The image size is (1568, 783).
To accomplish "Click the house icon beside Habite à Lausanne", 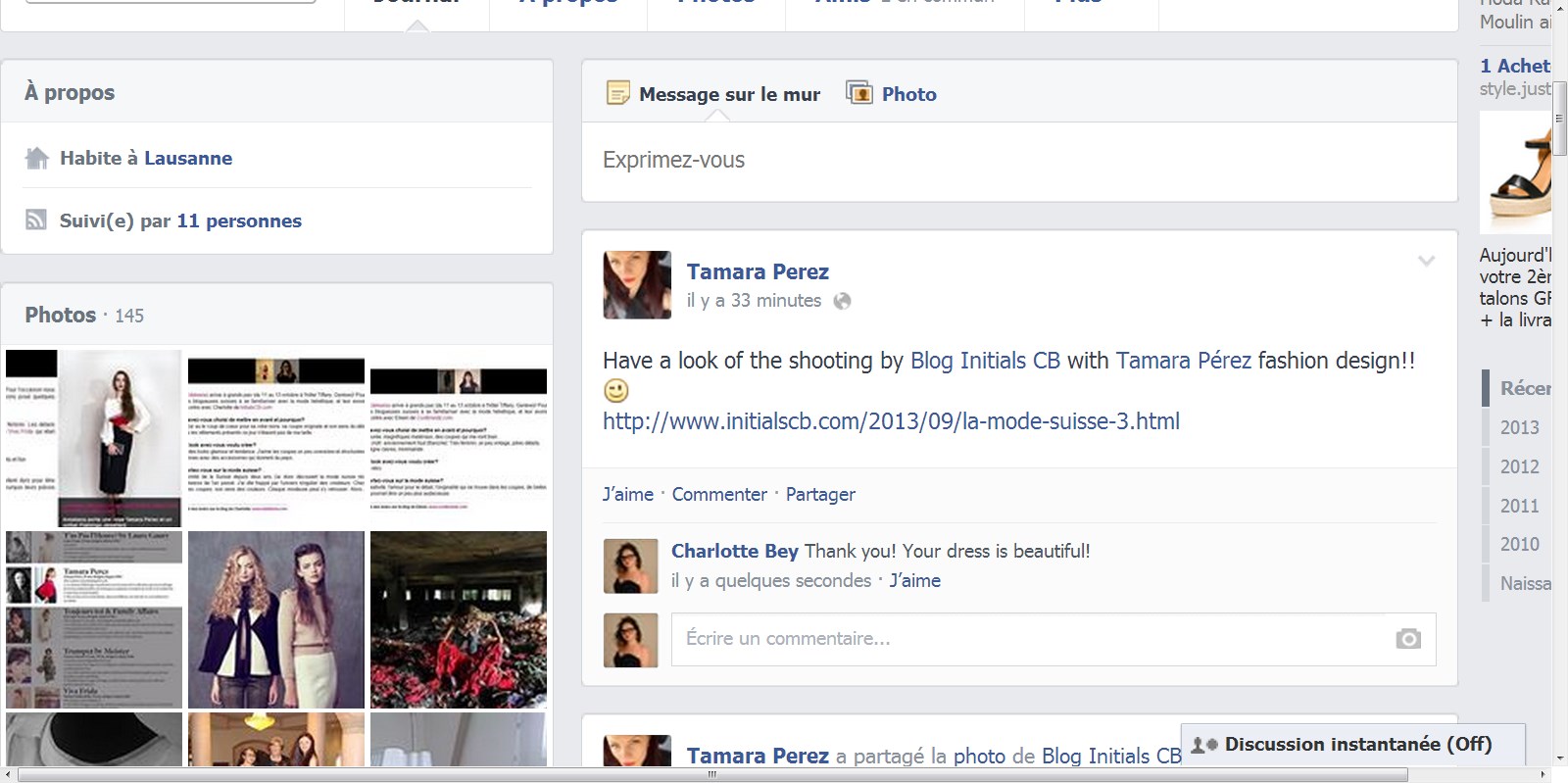I will (x=37, y=158).
